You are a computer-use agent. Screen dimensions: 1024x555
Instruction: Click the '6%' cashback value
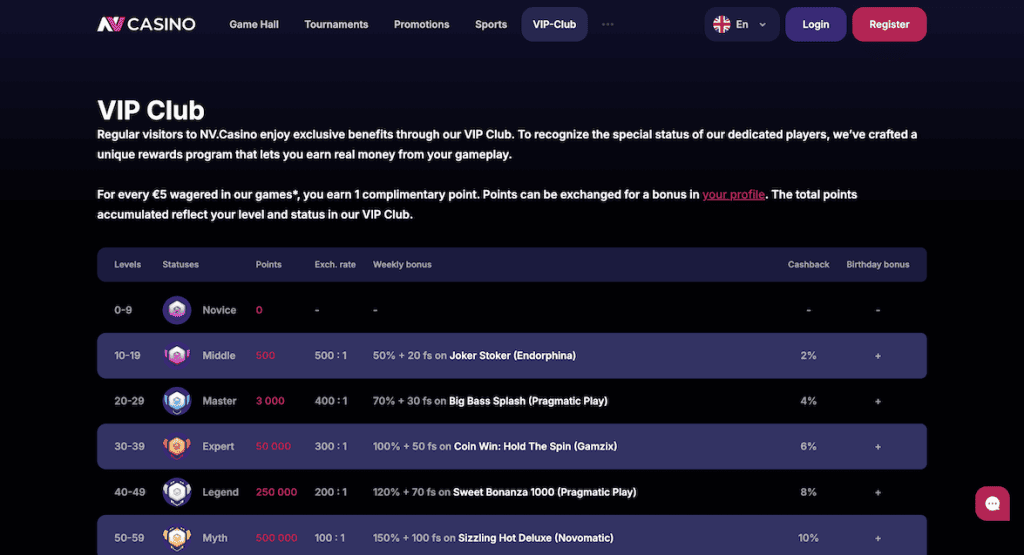click(x=808, y=447)
